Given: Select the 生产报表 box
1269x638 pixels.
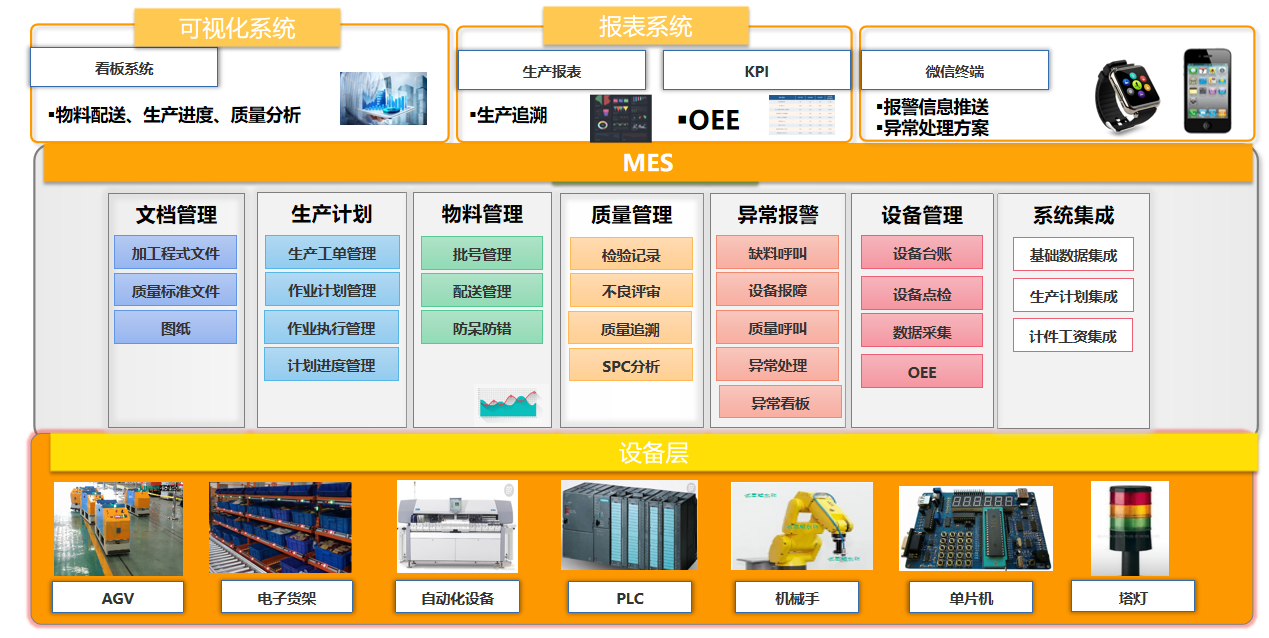Looking at the screenshot, I should point(552,70).
